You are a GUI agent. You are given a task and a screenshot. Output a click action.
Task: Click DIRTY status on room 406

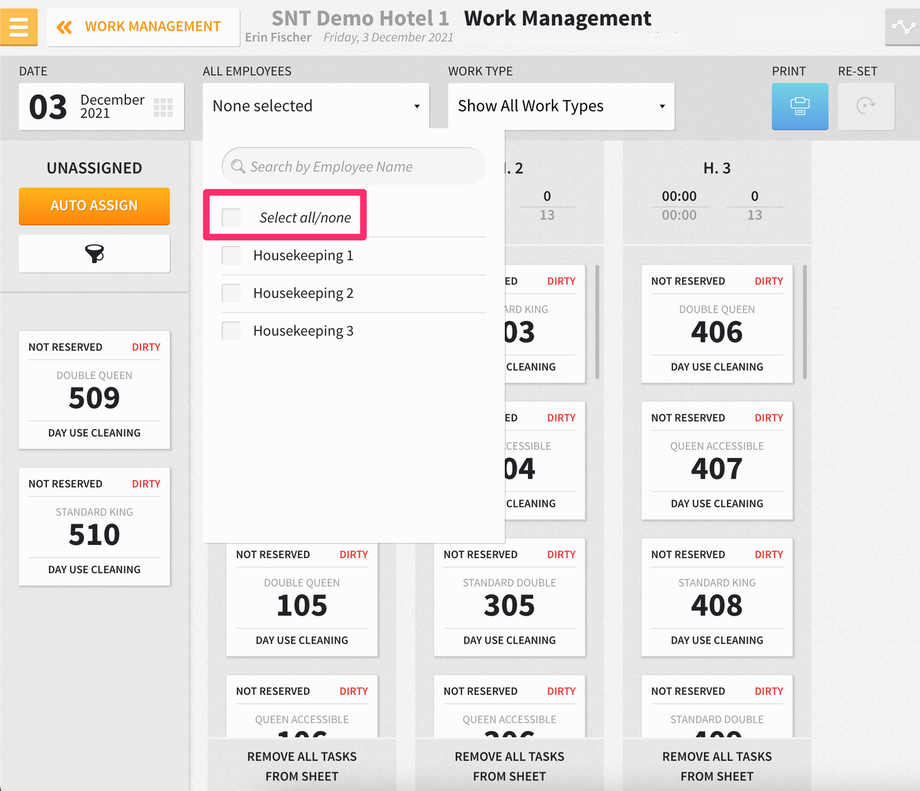(769, 281)
